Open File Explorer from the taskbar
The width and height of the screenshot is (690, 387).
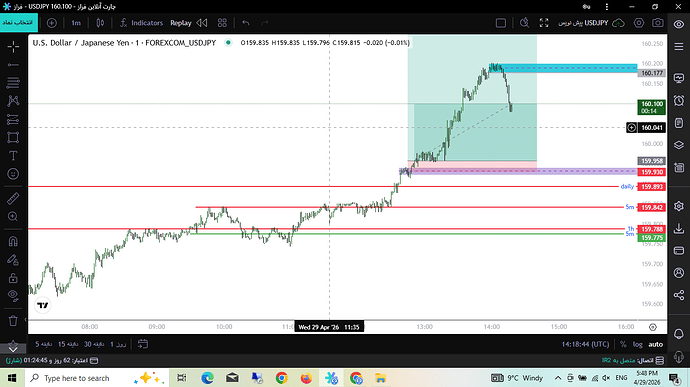click(380, 378)
